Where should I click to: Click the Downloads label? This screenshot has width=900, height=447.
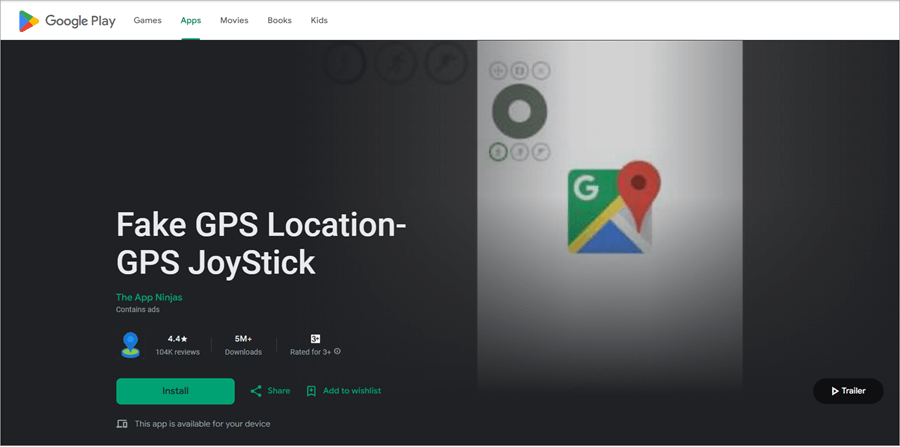243,352
